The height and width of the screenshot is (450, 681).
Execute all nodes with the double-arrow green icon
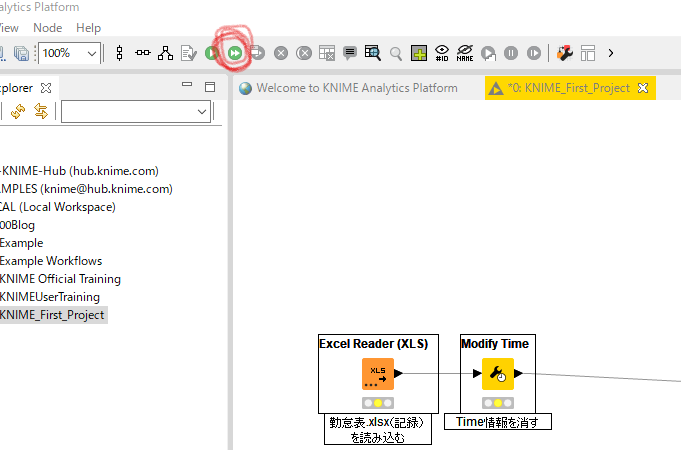coord(235,53)
